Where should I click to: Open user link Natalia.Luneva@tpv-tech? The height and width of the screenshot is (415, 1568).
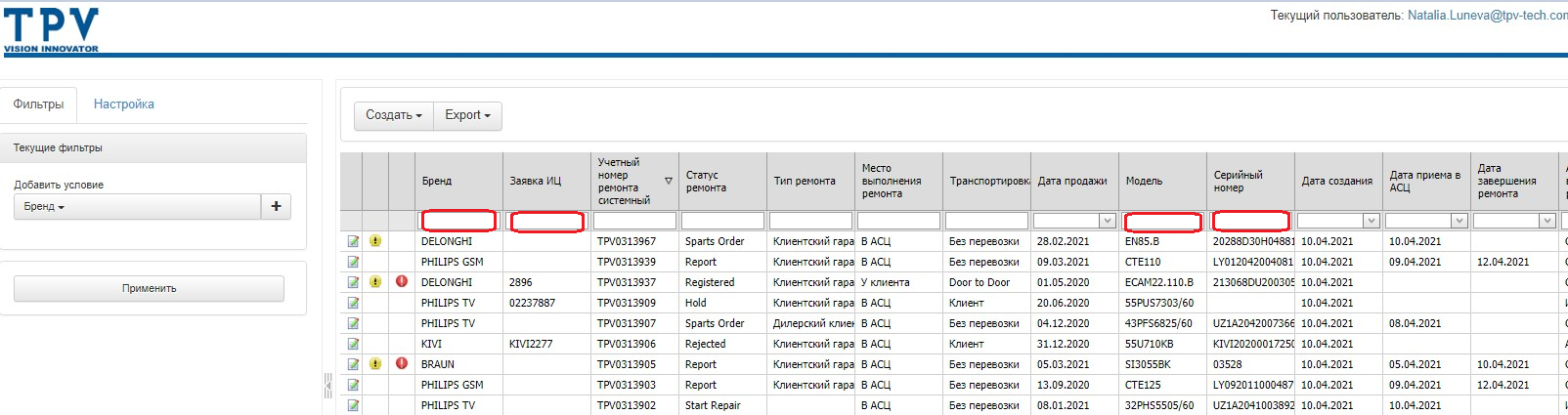click(x=1487, y=15)
